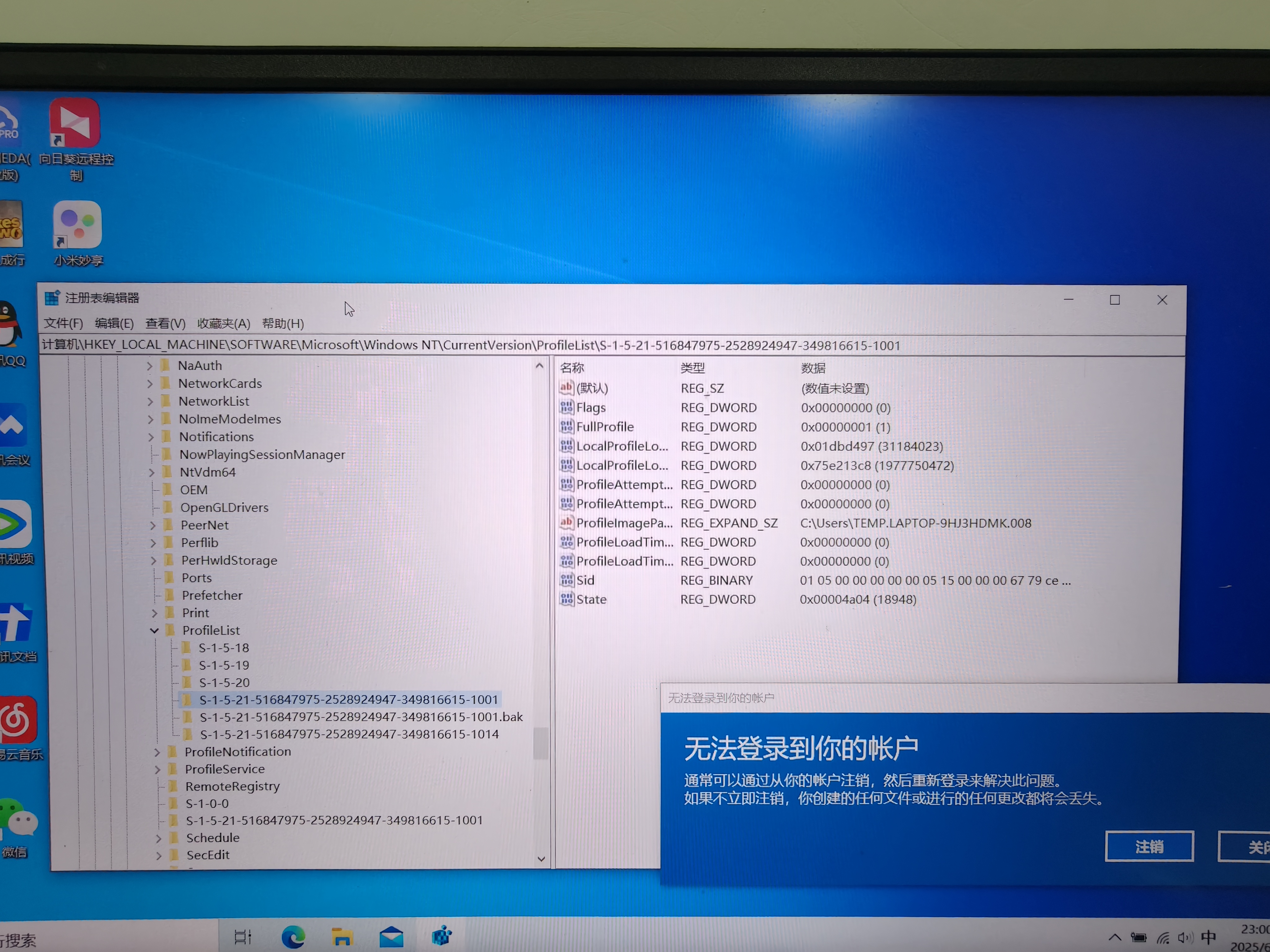Collapse the ProfileList tree node
Screen dimensions: 1270x952
[x=154, y=631]
